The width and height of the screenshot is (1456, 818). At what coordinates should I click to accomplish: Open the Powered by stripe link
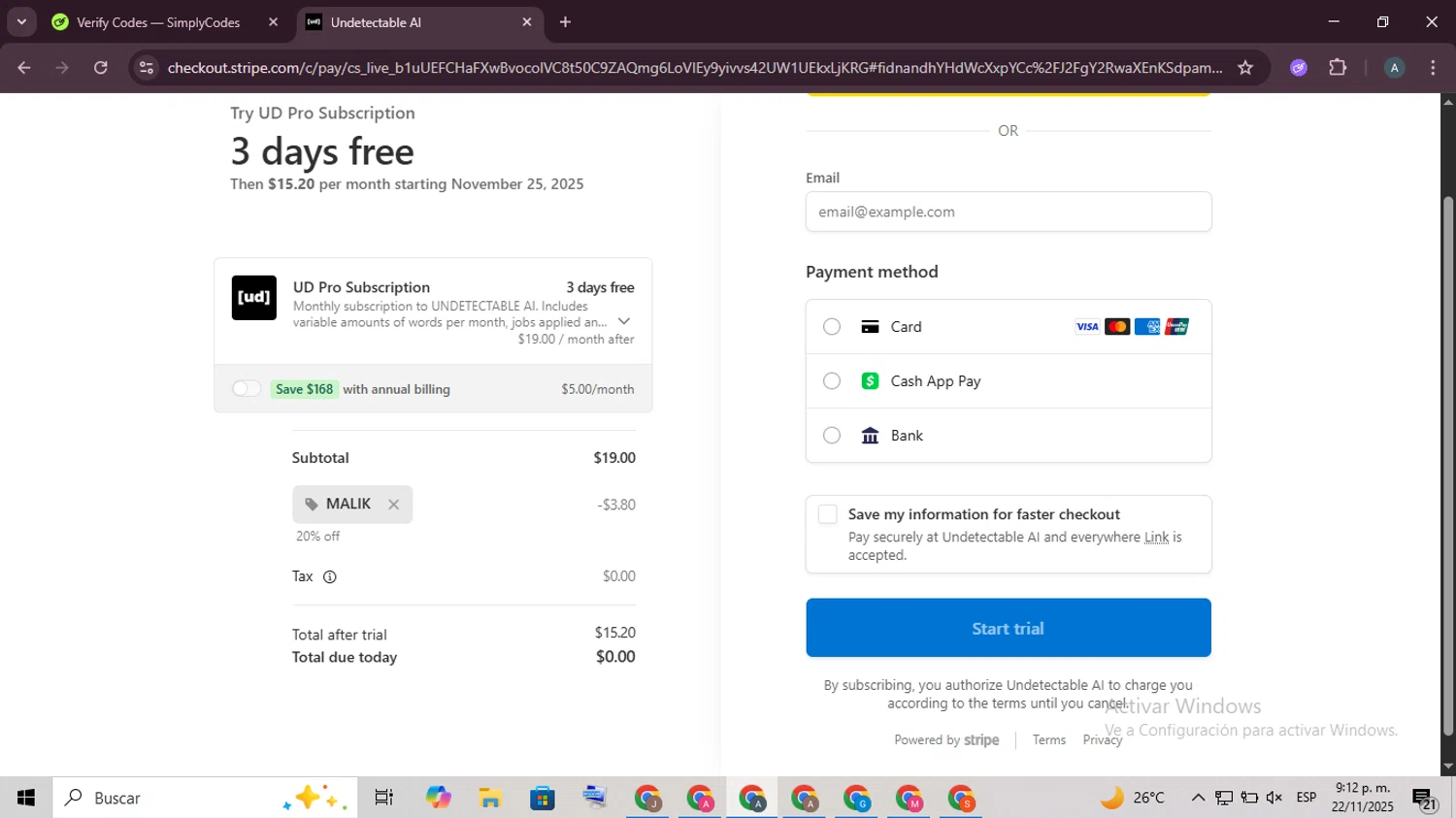946,740
